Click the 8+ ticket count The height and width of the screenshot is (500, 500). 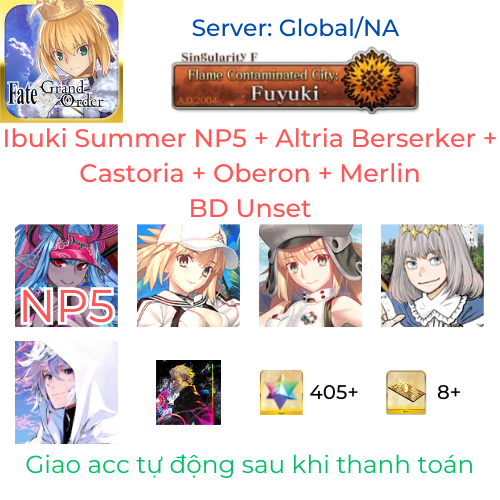pos(449,392)
